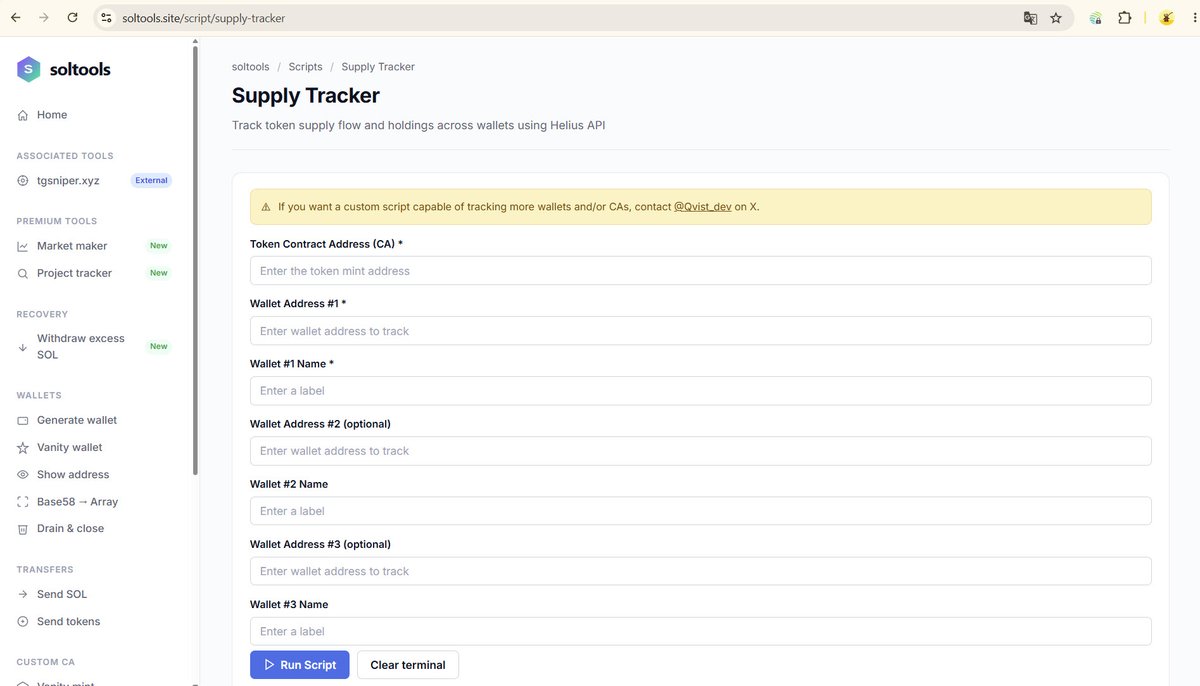Focus the Wallet Address #3 field
Image resolution: width=1200 pixels, height=686 pixels.
pos(701,571)
